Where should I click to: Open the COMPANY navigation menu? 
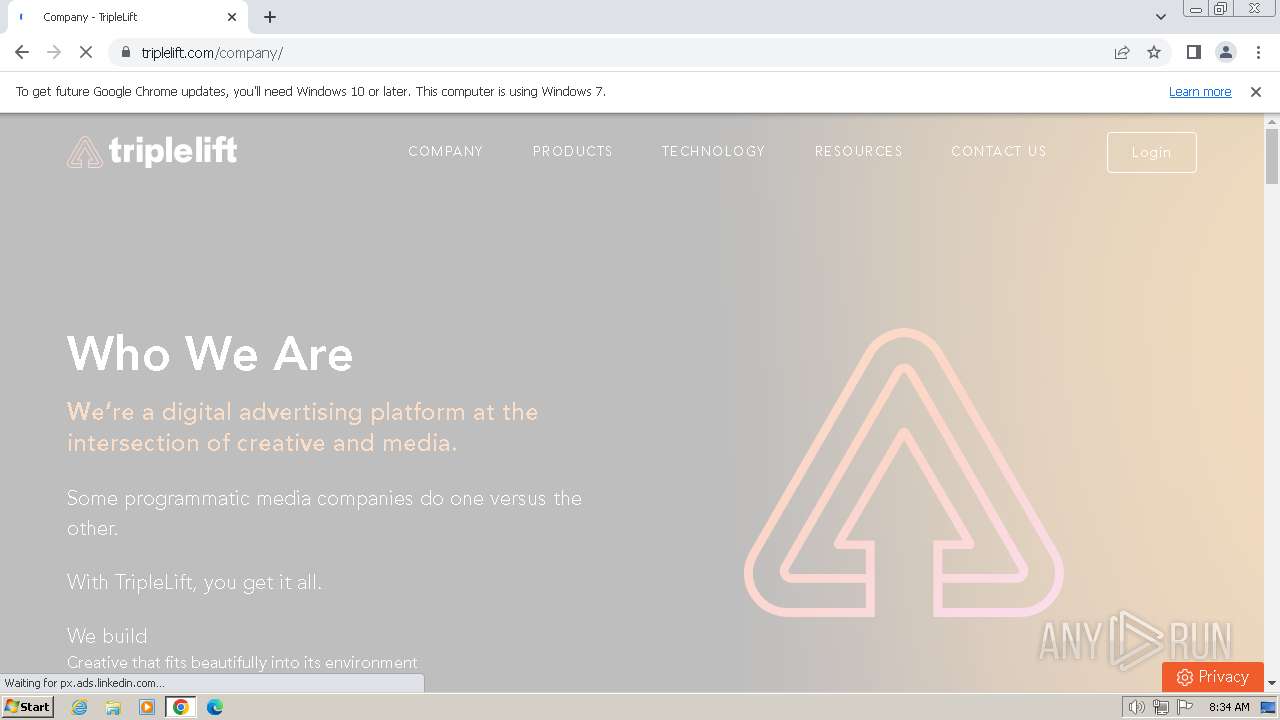coord(446,151)
